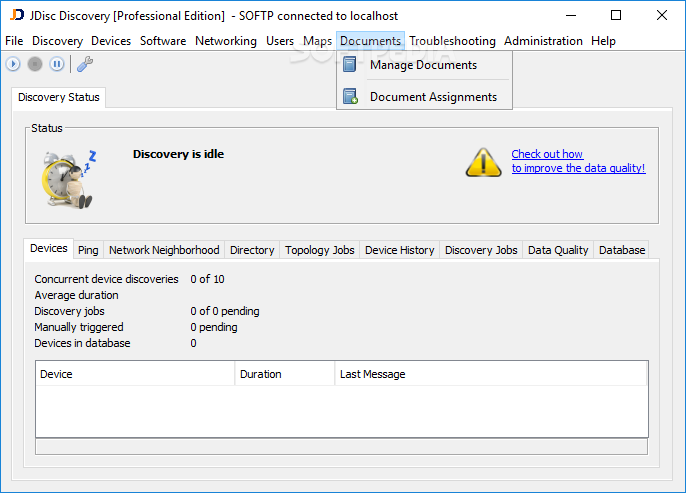Click the sleeping clock idle status image
Screen dimensions: 686x493
[69, 178]
